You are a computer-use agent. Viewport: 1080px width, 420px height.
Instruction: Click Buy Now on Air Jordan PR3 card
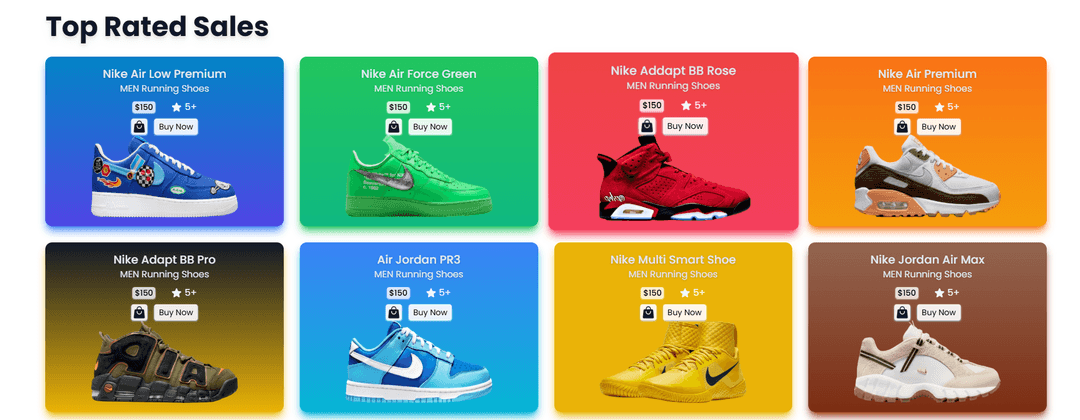(x=430, y=313)
